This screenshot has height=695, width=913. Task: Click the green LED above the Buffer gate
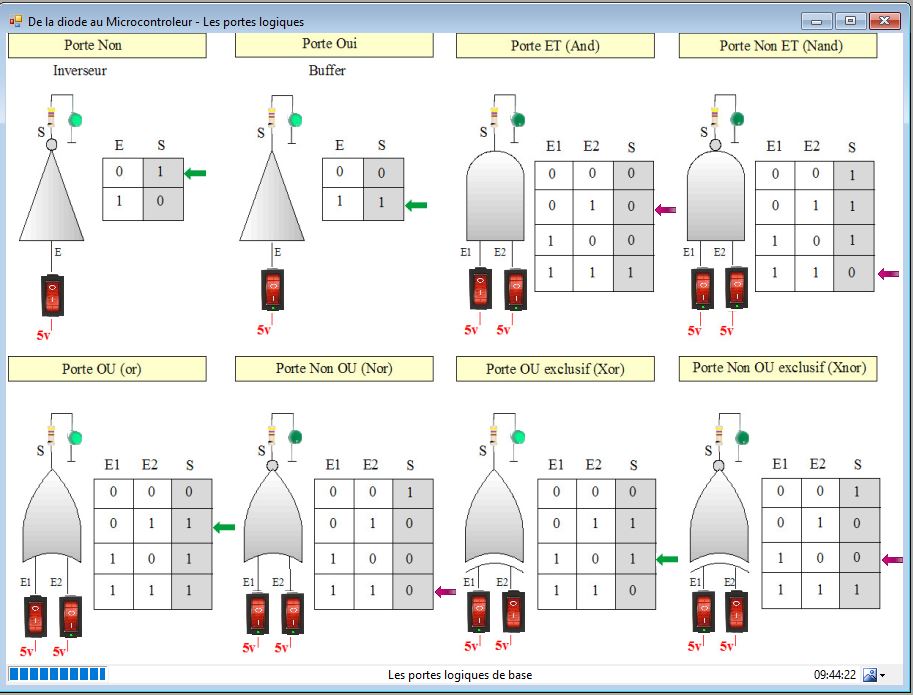295,120
